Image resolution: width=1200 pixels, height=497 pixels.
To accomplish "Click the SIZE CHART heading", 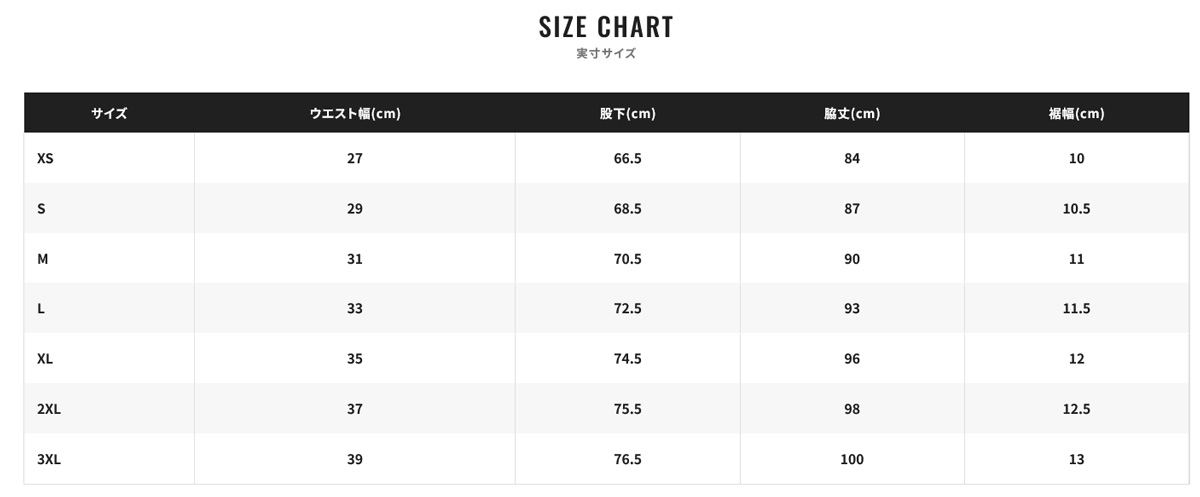I will coord(606,26).
